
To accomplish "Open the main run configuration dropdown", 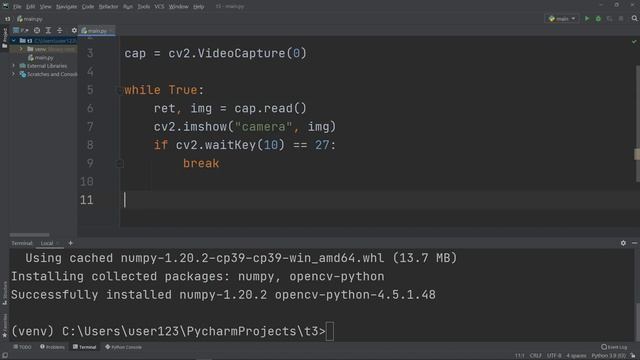I will pyautogui.click(x=562, y=19).
